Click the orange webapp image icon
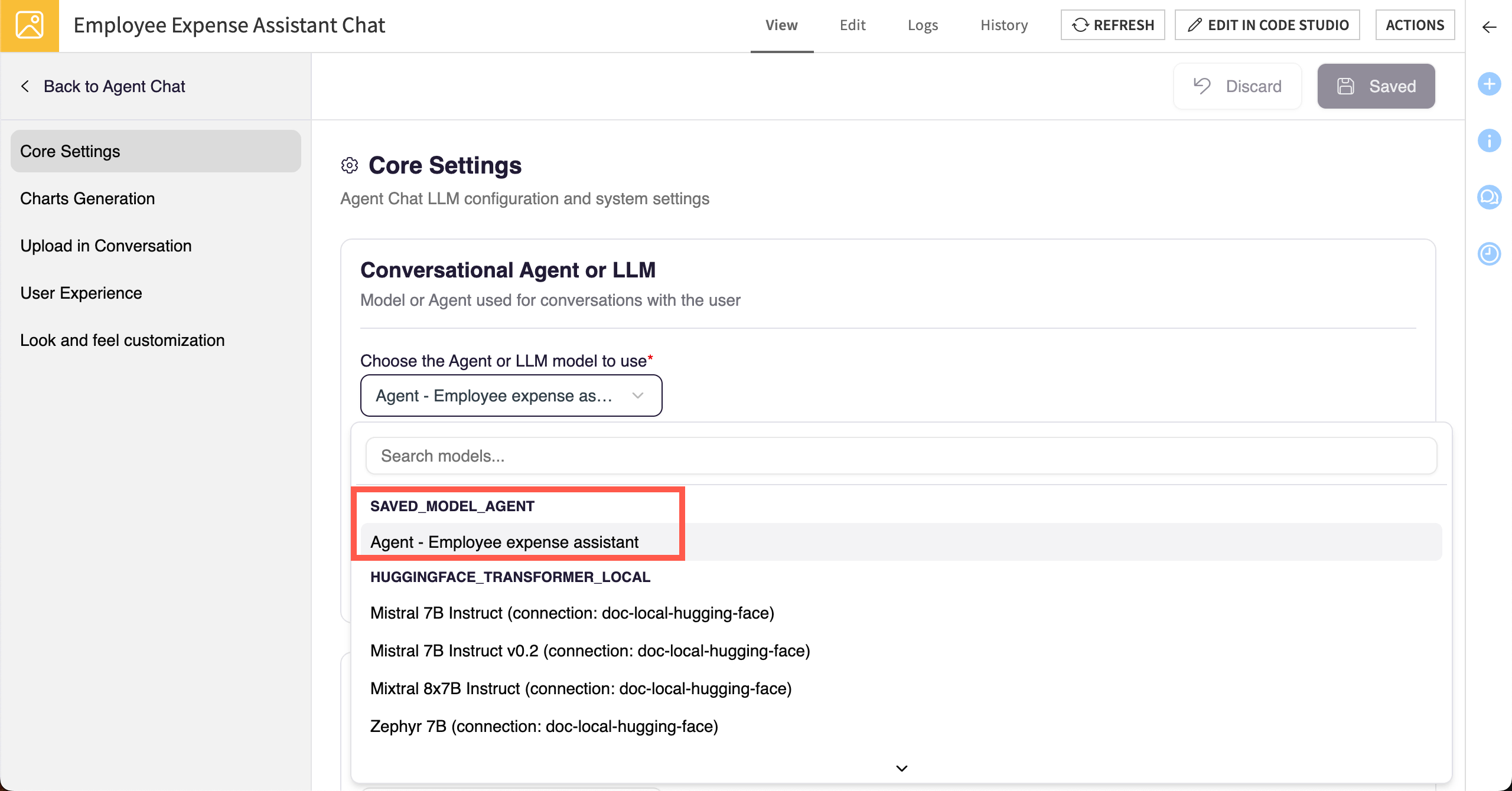 (30, 25)
